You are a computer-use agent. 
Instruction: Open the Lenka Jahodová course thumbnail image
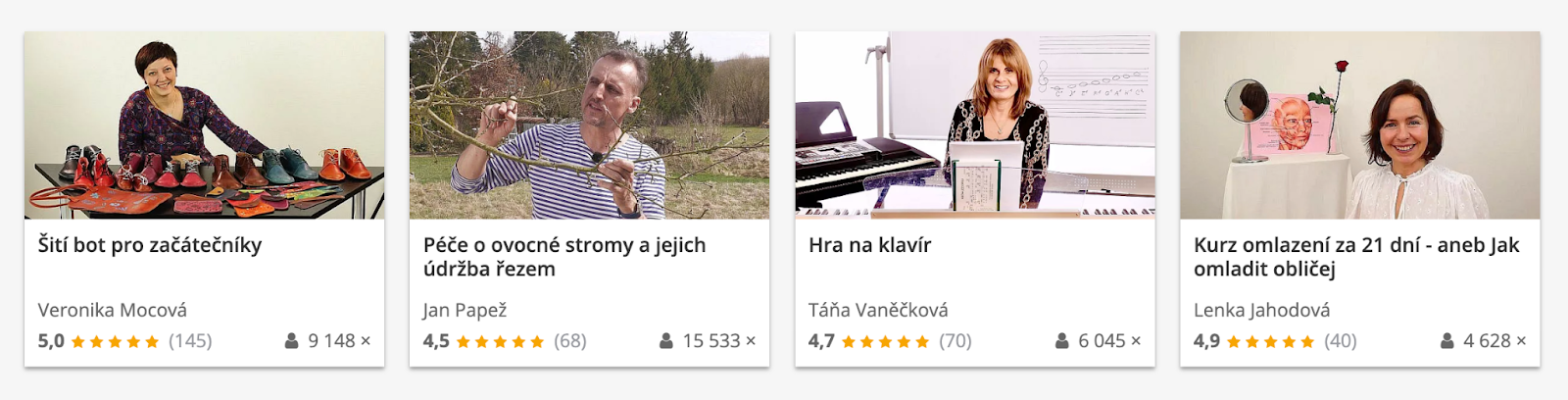[1359, 125]
